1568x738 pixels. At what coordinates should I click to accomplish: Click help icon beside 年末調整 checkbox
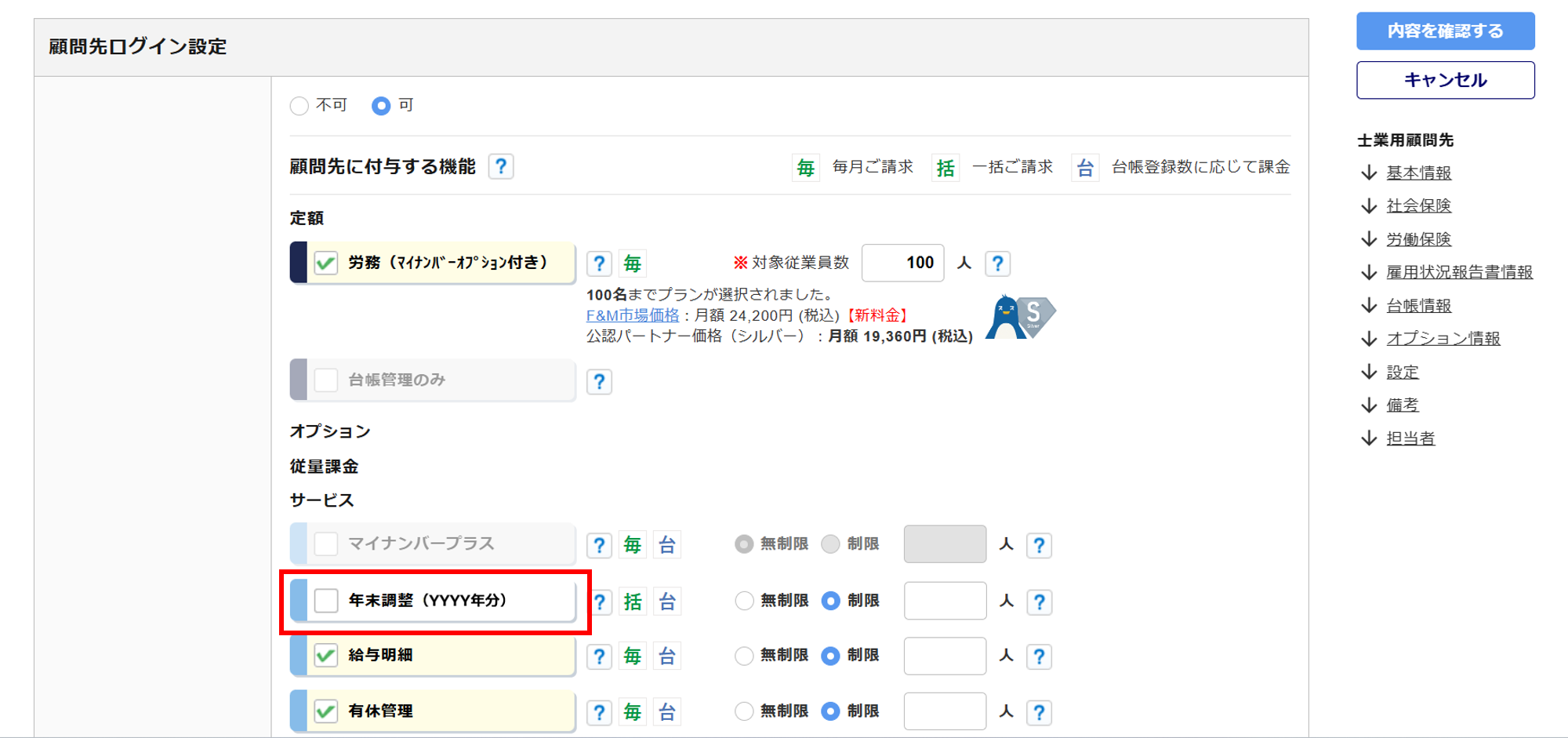pos(601,602)
